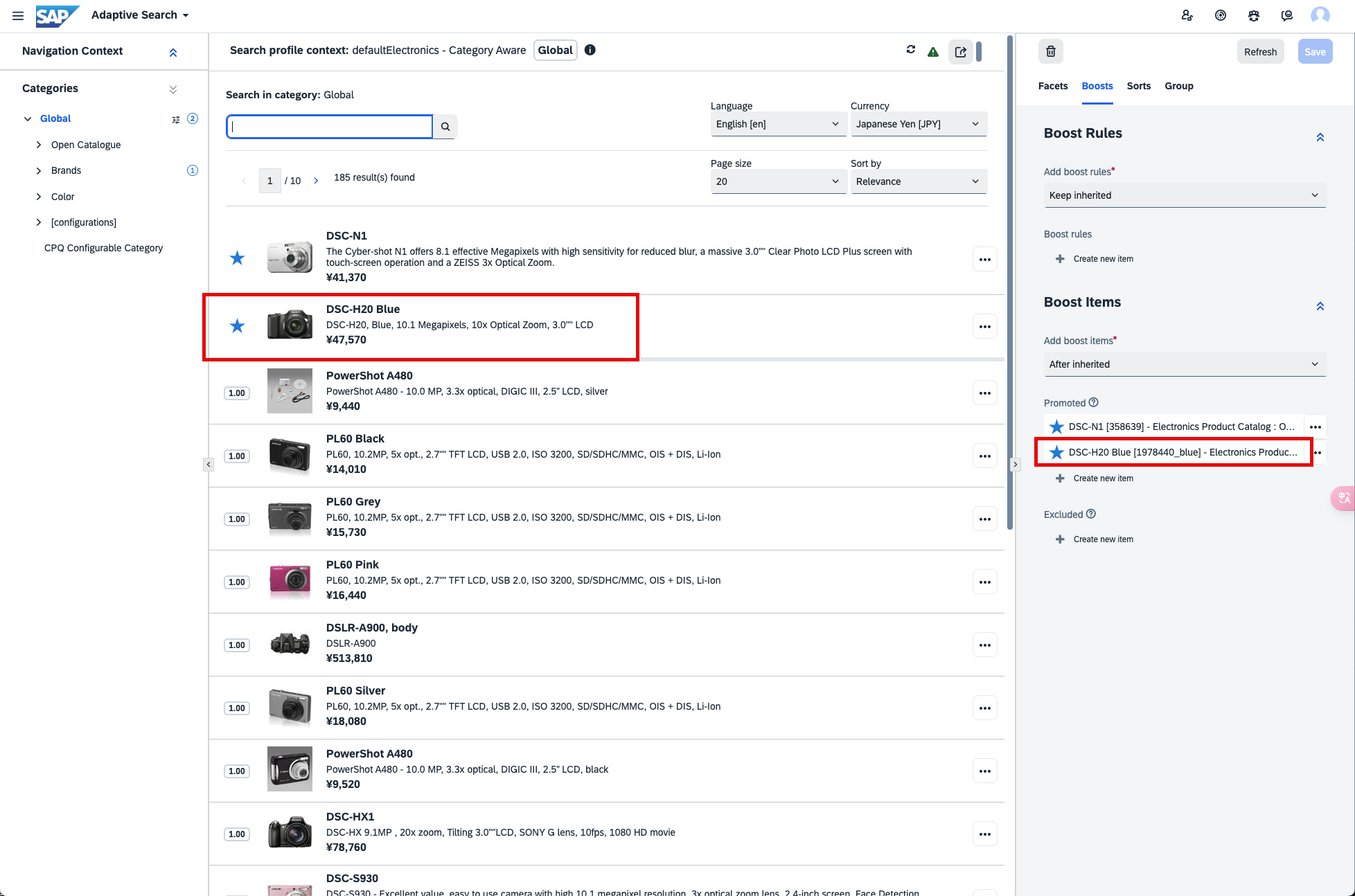This screenshot has width=1355, height=896.
Task: Open the Add boost rules dropdown
Action: (x=1185, y=195)
